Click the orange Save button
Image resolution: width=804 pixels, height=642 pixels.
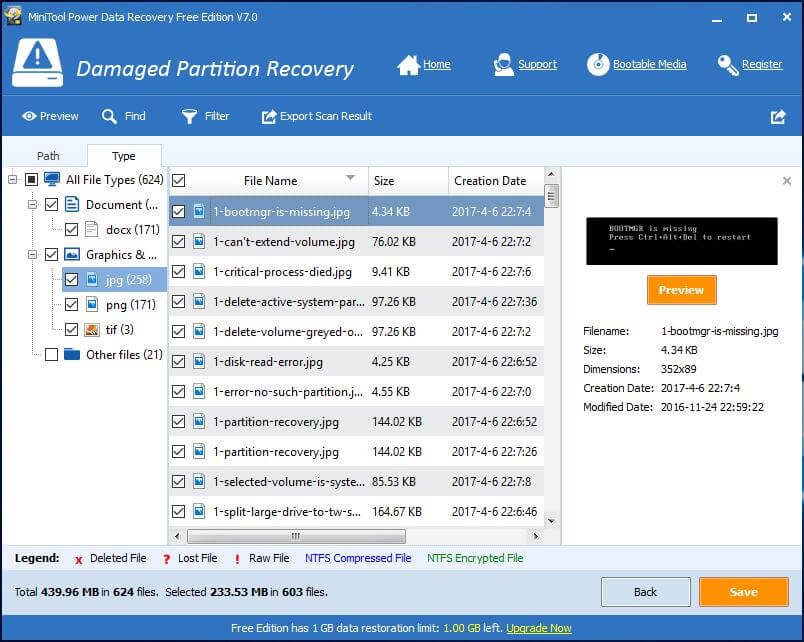point(743,592)
